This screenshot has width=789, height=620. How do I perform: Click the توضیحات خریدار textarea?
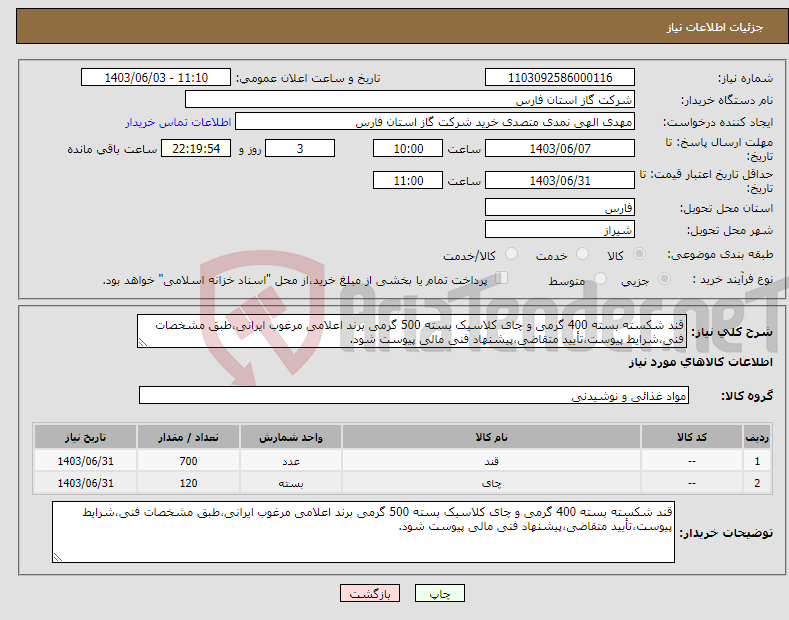[x=363, y=531]
